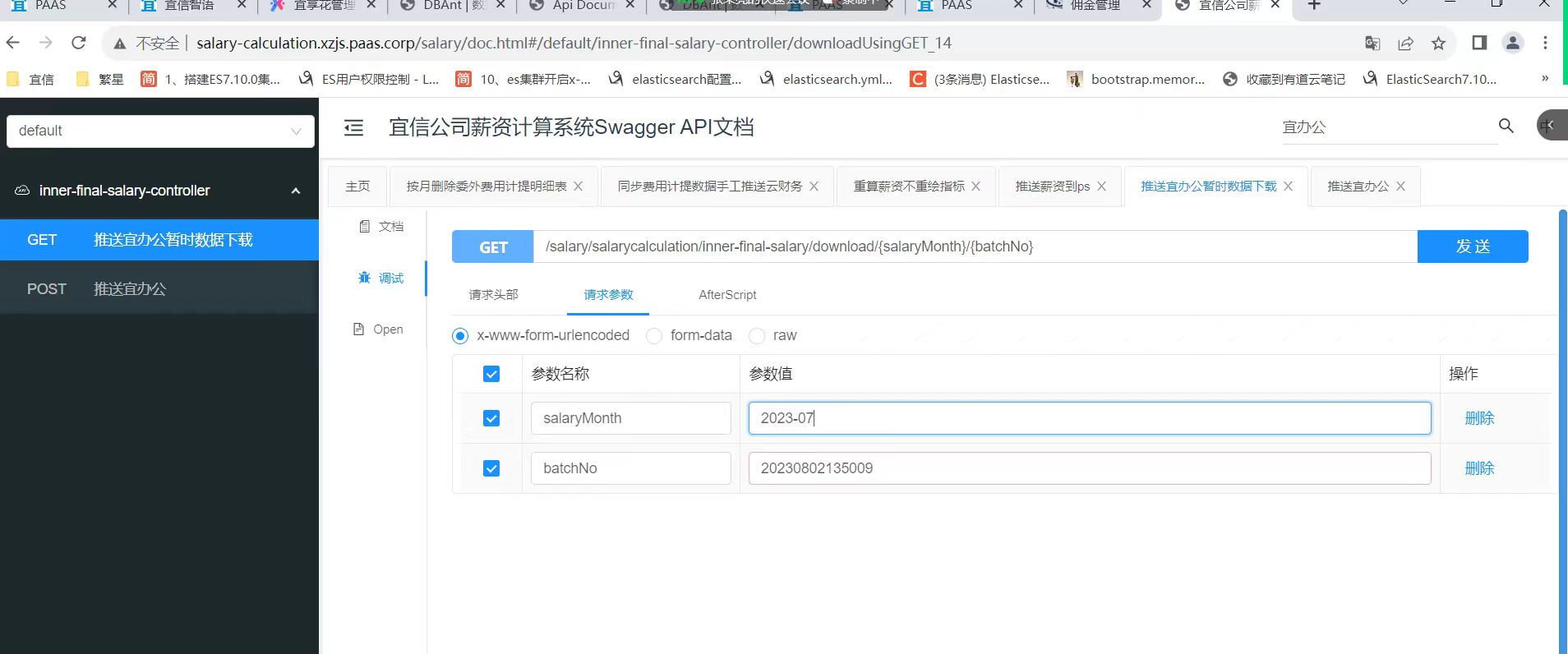Select x-www-form-urlencoded radio option

tap(460, 336)
